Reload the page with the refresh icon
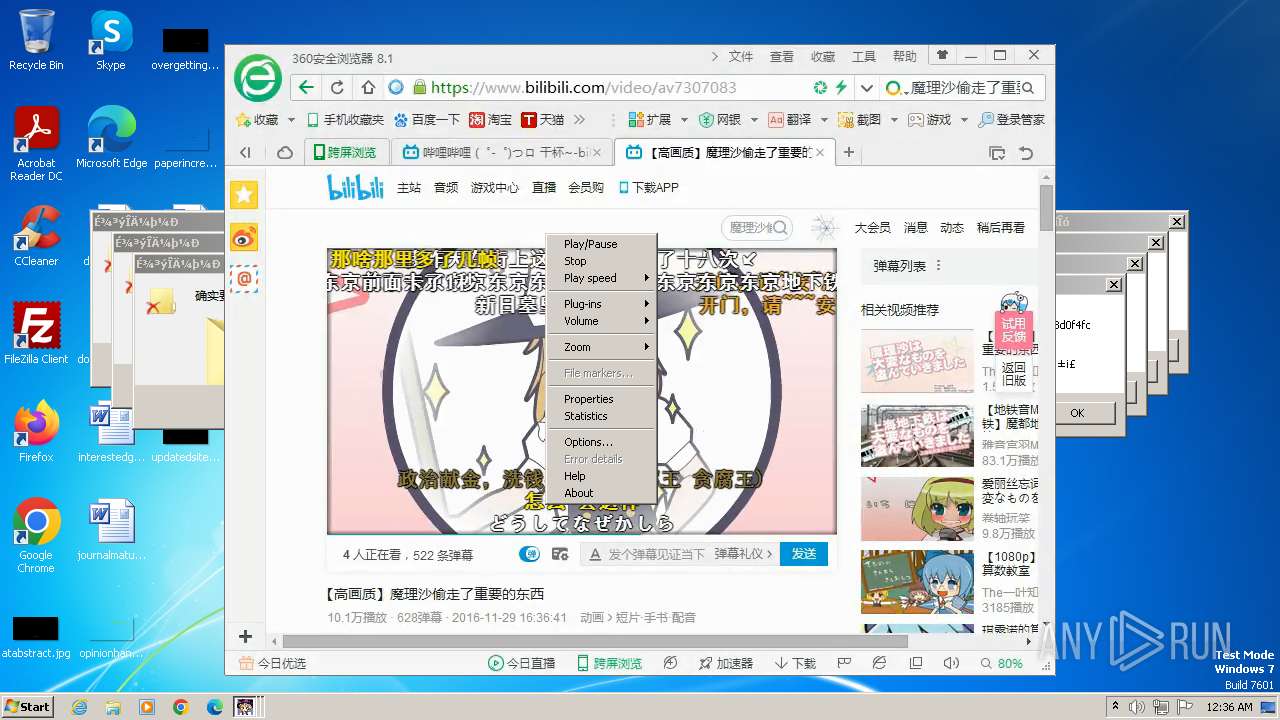The height and width of the screenshot is (720, 1280). (337, 87)
